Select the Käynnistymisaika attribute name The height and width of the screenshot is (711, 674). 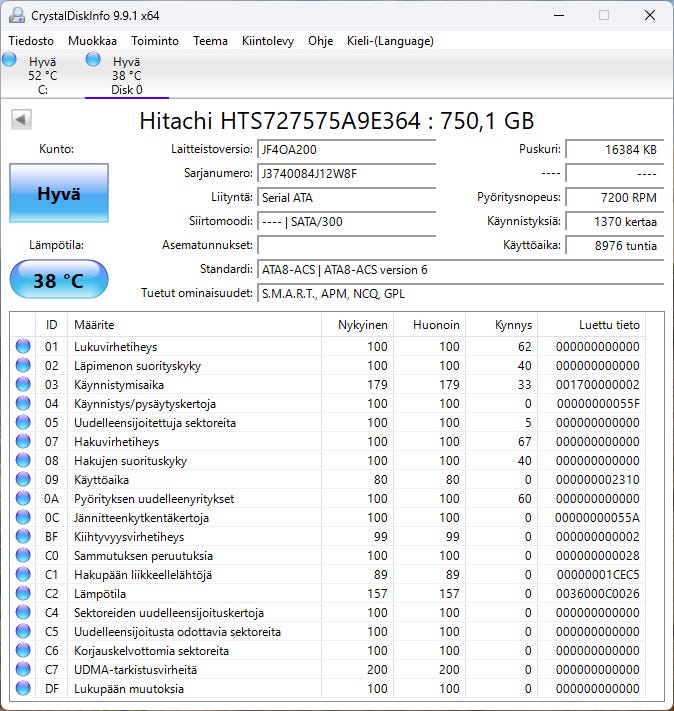pos(119,385)
